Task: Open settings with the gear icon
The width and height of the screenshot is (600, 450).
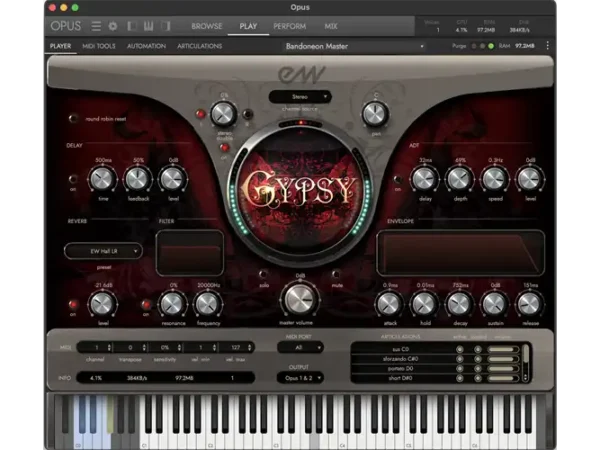Action: click(113, 26)
